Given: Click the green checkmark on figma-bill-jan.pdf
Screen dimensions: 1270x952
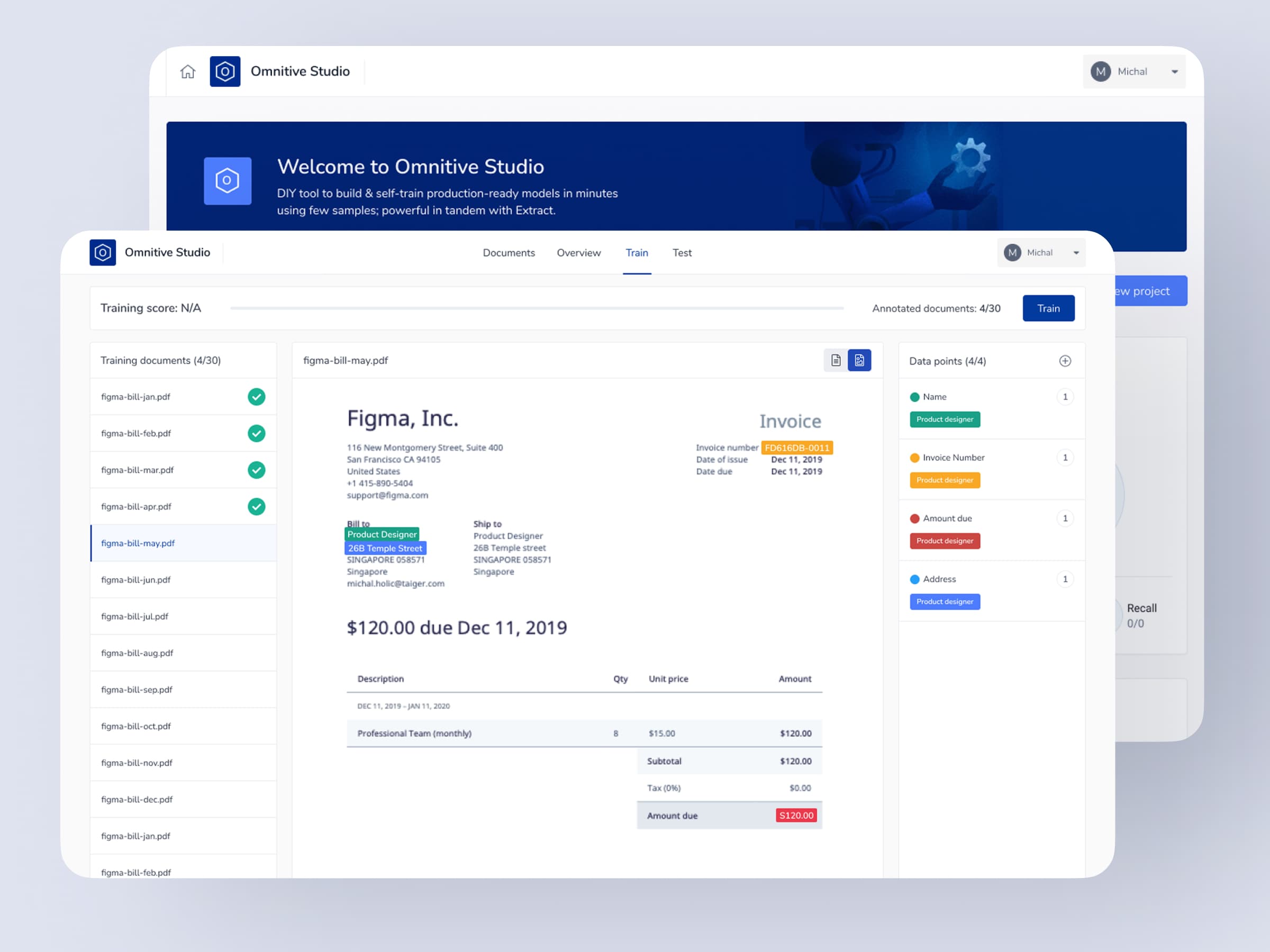Looking at the screenshot, I should coord(257,397).
